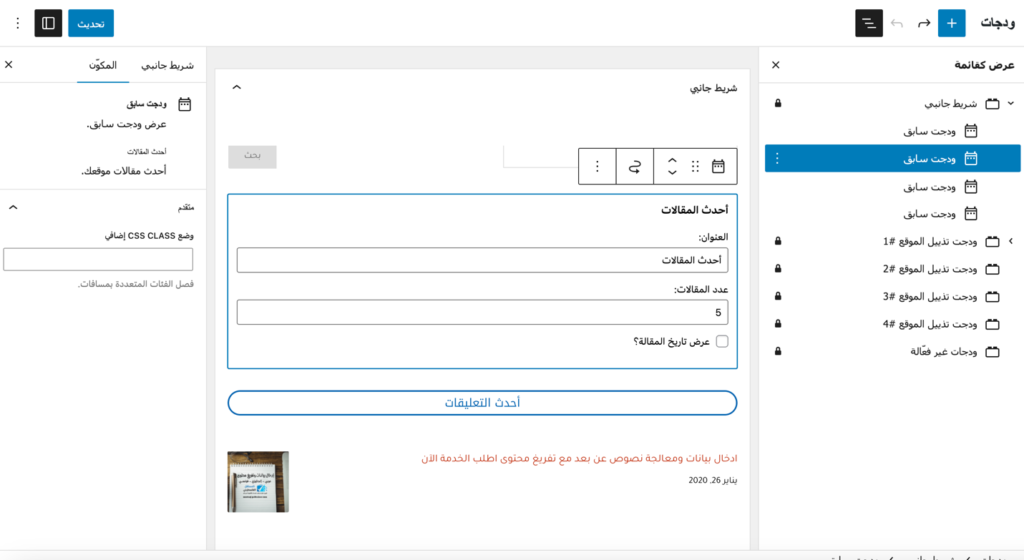Click calendar icon in block settings panel
1024x560 pixels.
coord(185,104)
